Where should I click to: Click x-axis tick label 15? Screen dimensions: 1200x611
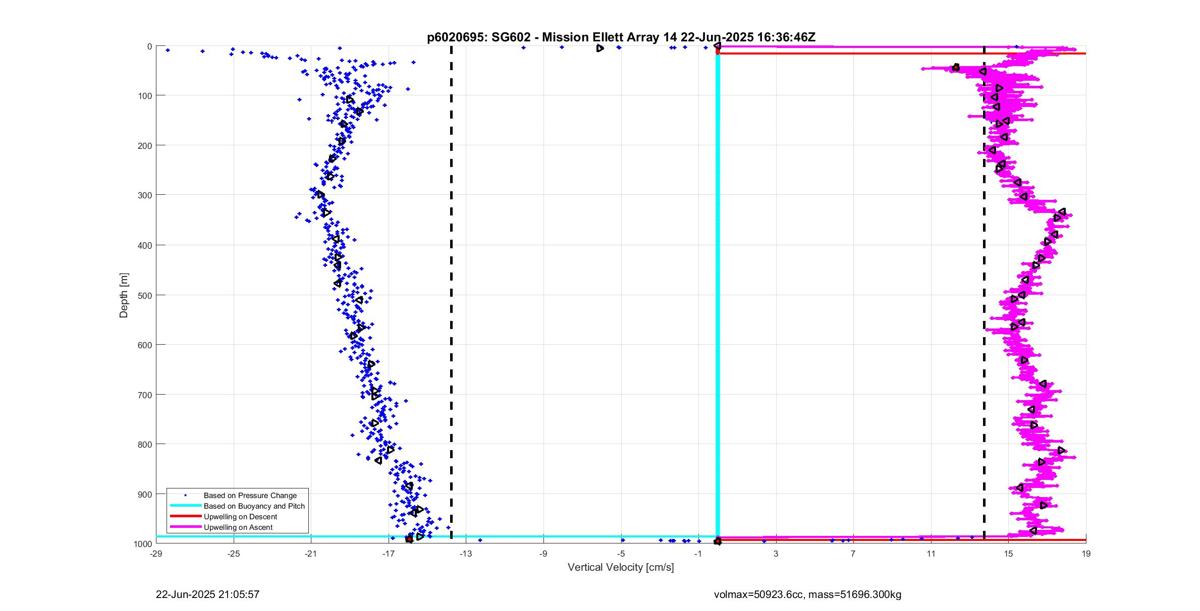1008,553
